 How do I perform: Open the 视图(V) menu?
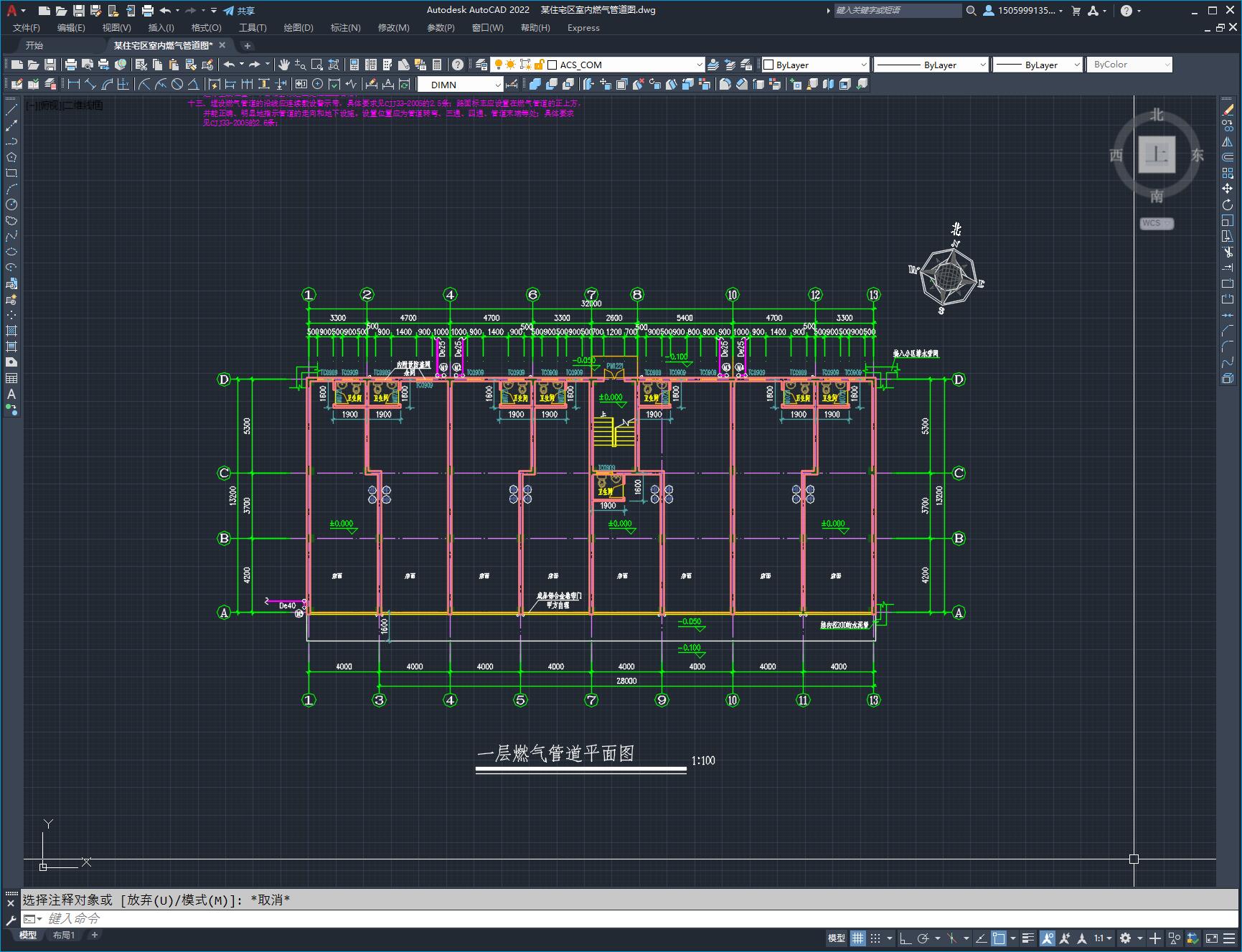[x=116, y=27]
